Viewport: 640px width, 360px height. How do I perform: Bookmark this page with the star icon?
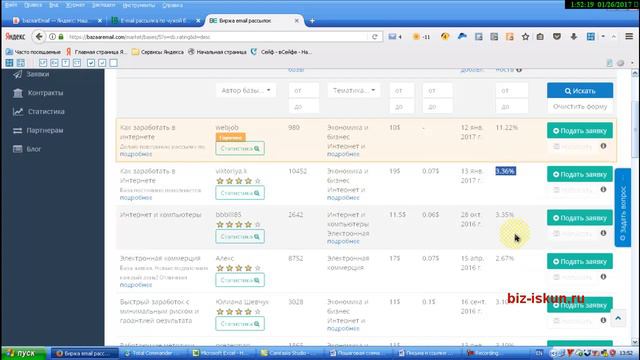click(x=525, y=37)
